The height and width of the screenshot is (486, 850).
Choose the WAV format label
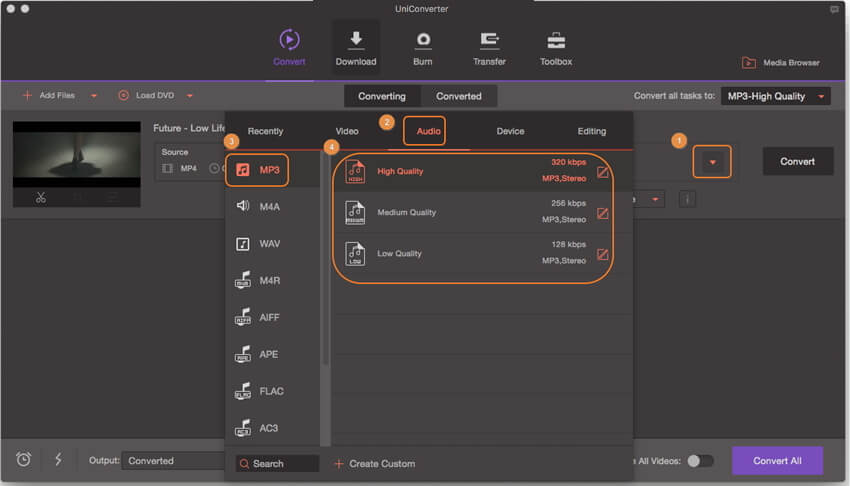[x=269, y=244]
